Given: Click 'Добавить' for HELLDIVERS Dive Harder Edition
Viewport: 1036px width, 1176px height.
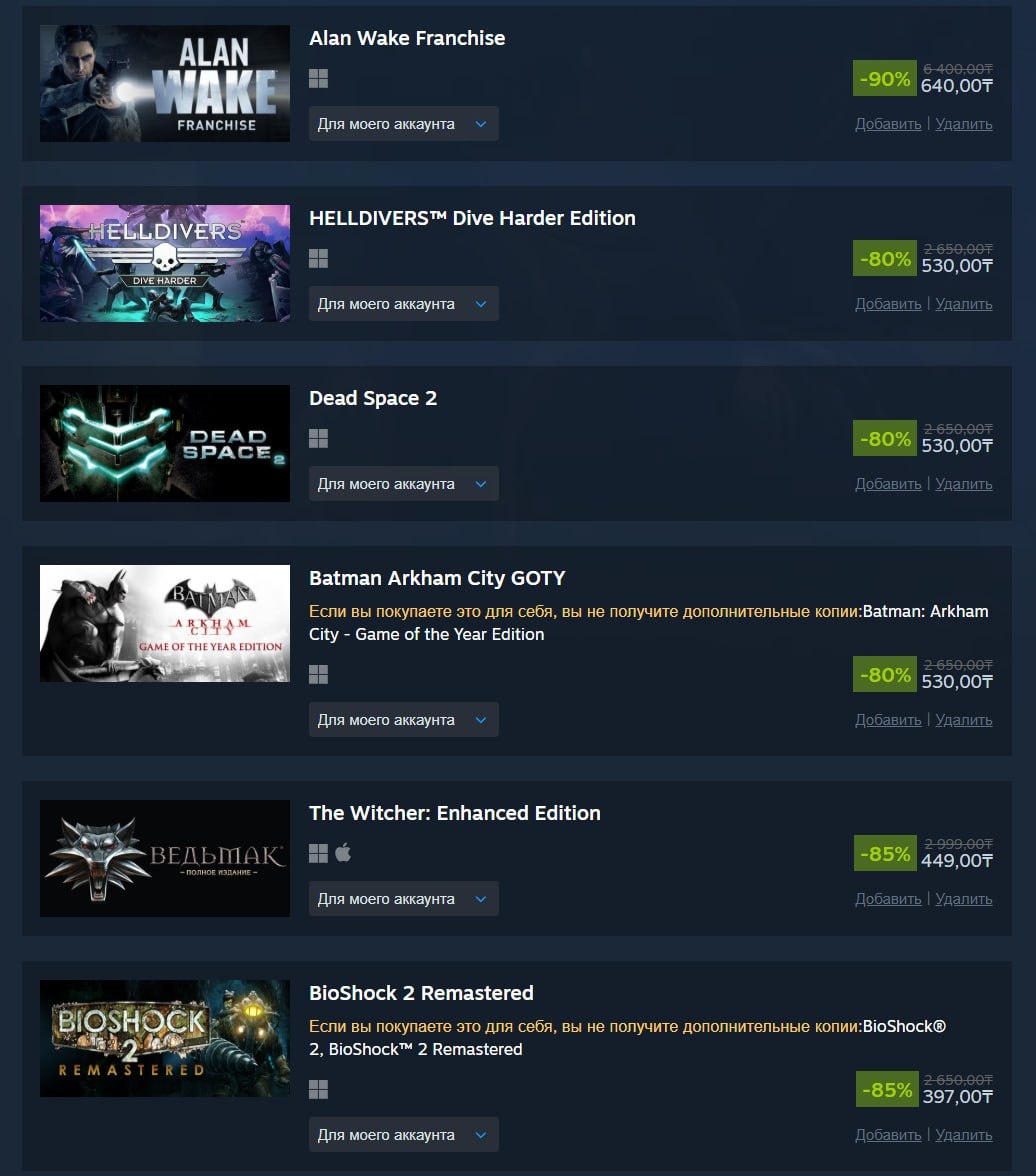Looking at the screenshot, I should [x=888, y=304].
